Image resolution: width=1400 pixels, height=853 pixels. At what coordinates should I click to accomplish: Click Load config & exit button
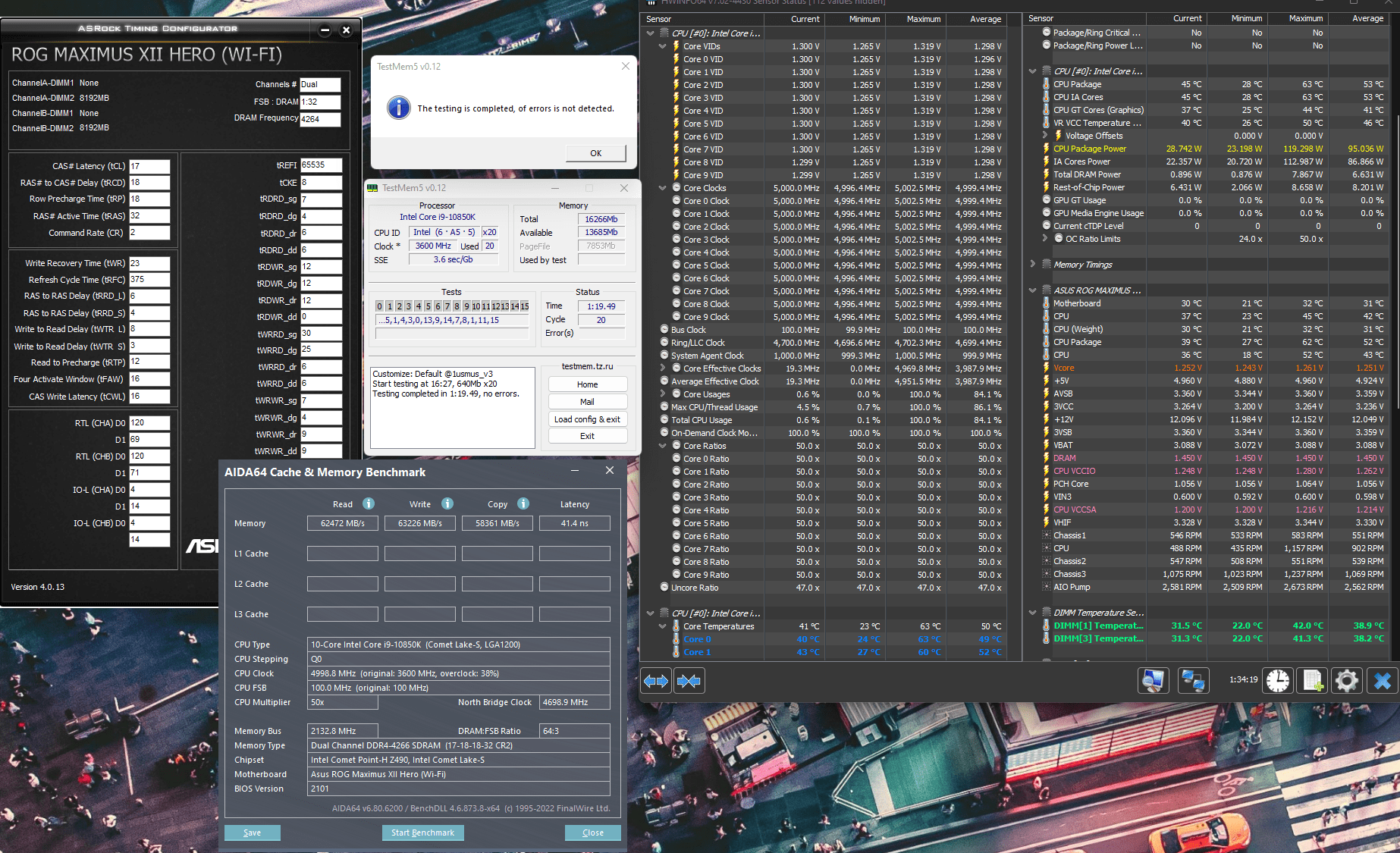coord(588,419)
